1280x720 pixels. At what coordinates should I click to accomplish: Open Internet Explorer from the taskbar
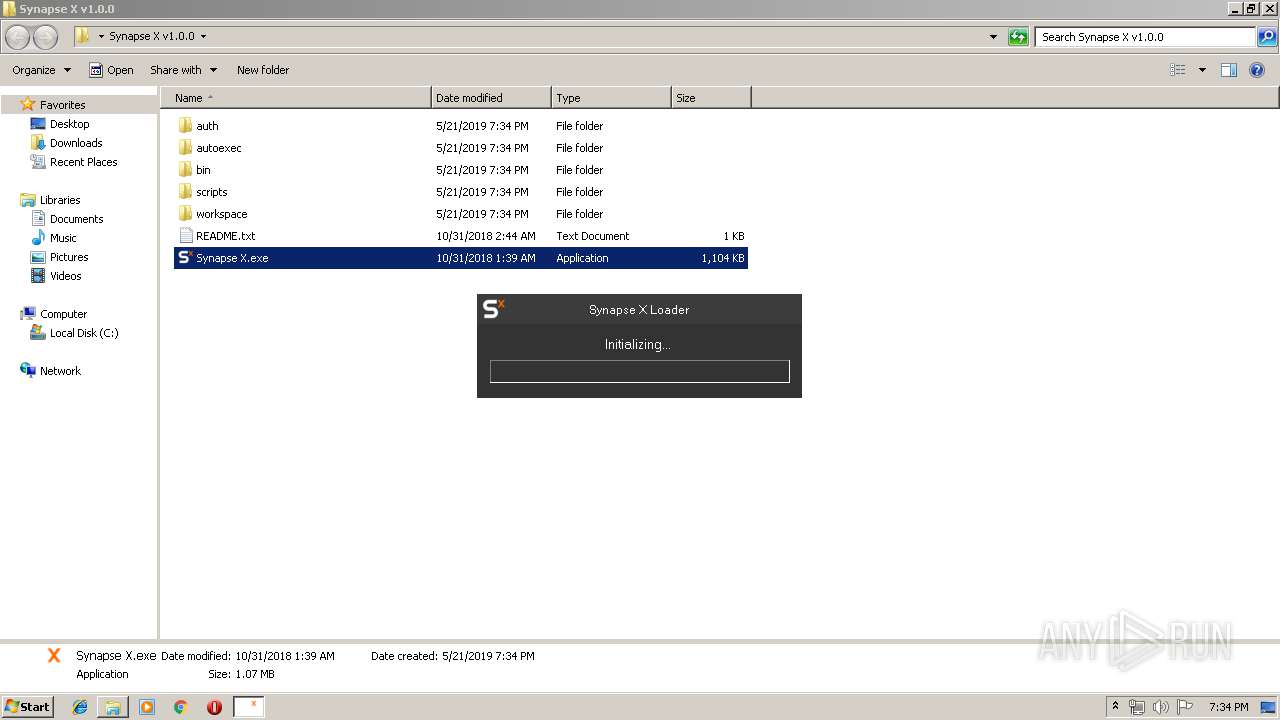tap(80, 707)
